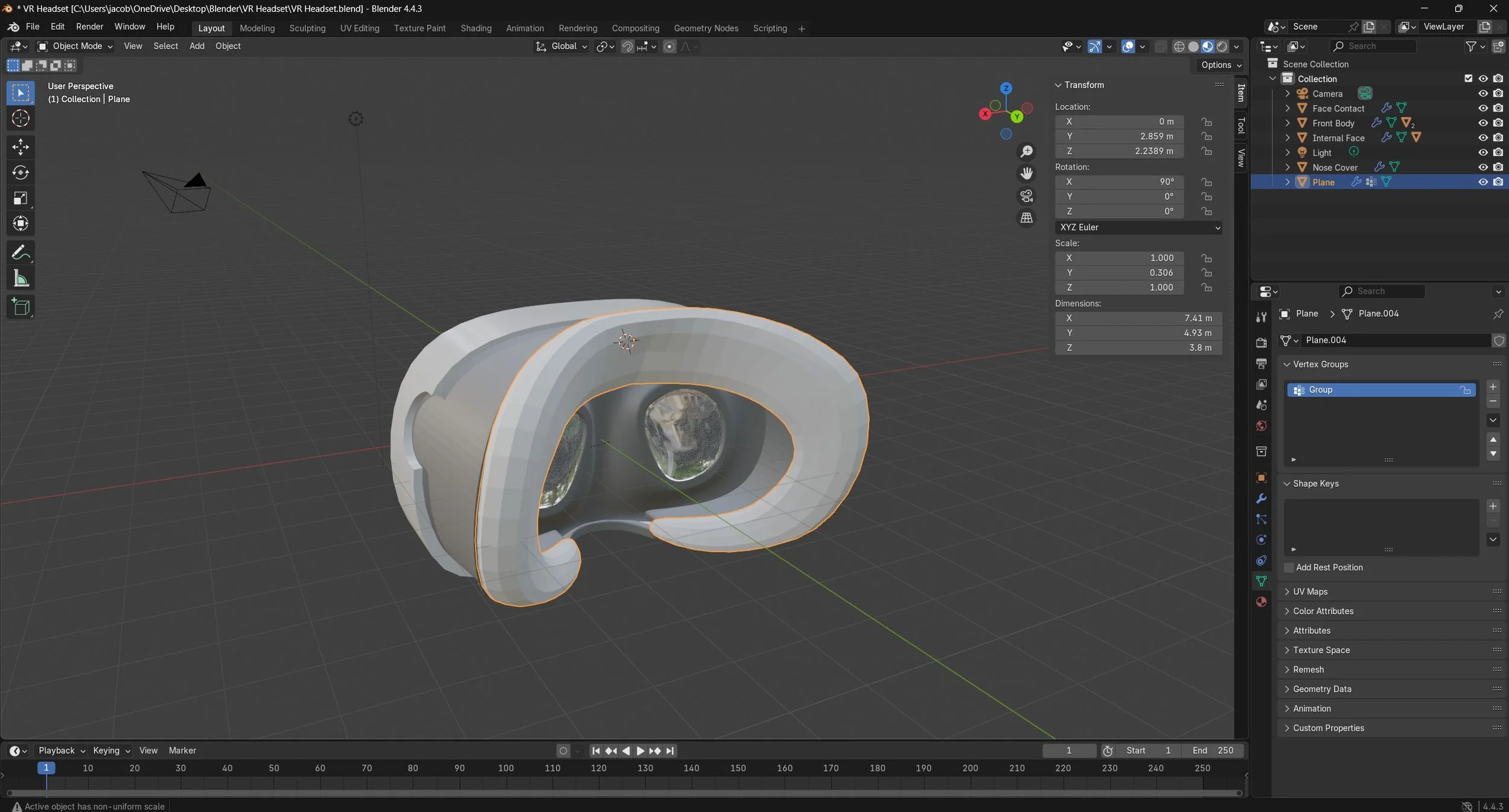Screen dimensions: 1509x812
Task: Switch to the Sculpting workspace tab
Action: [307, 28]
